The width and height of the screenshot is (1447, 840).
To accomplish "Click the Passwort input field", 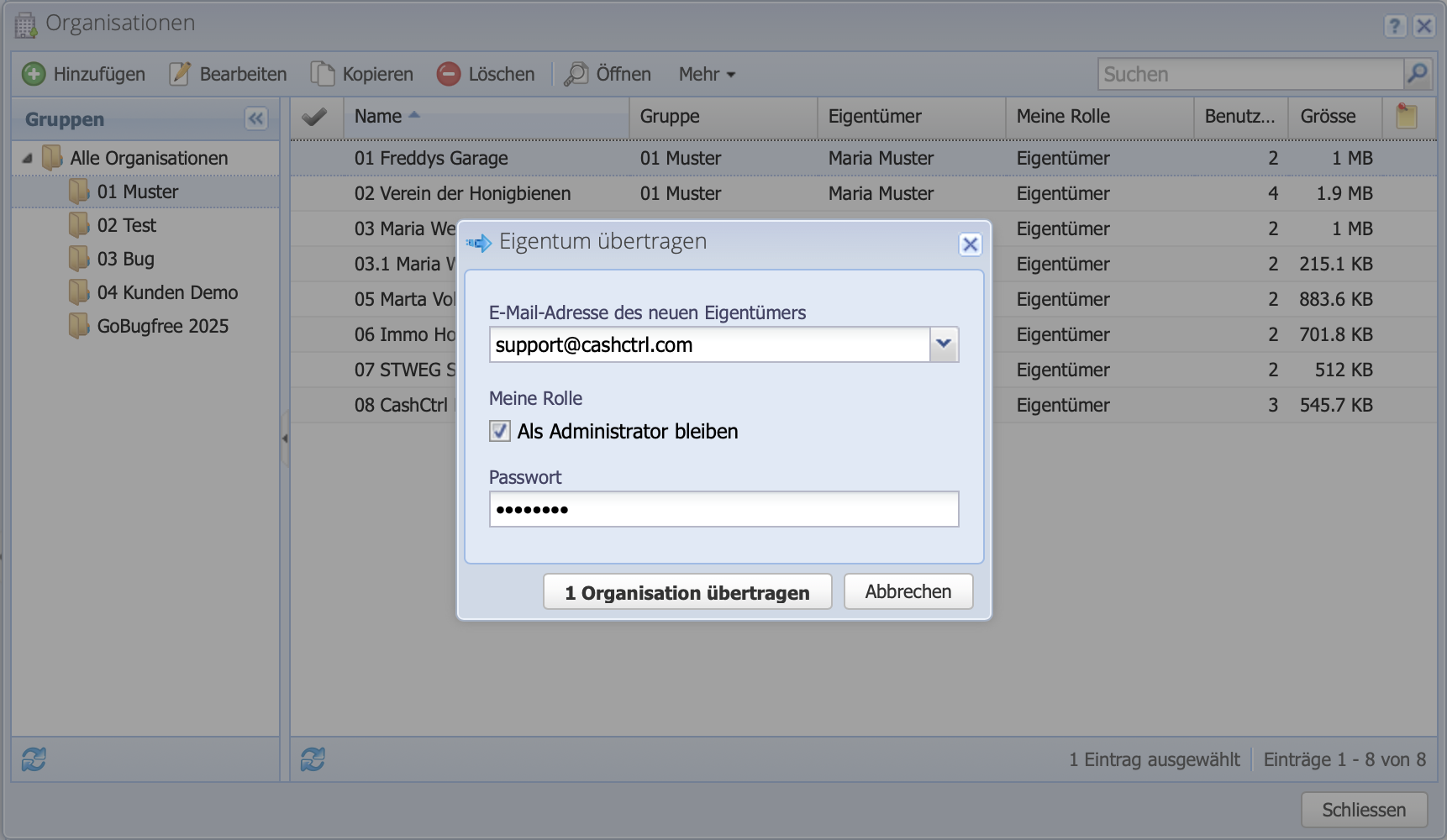I will (x=723, y=509).
